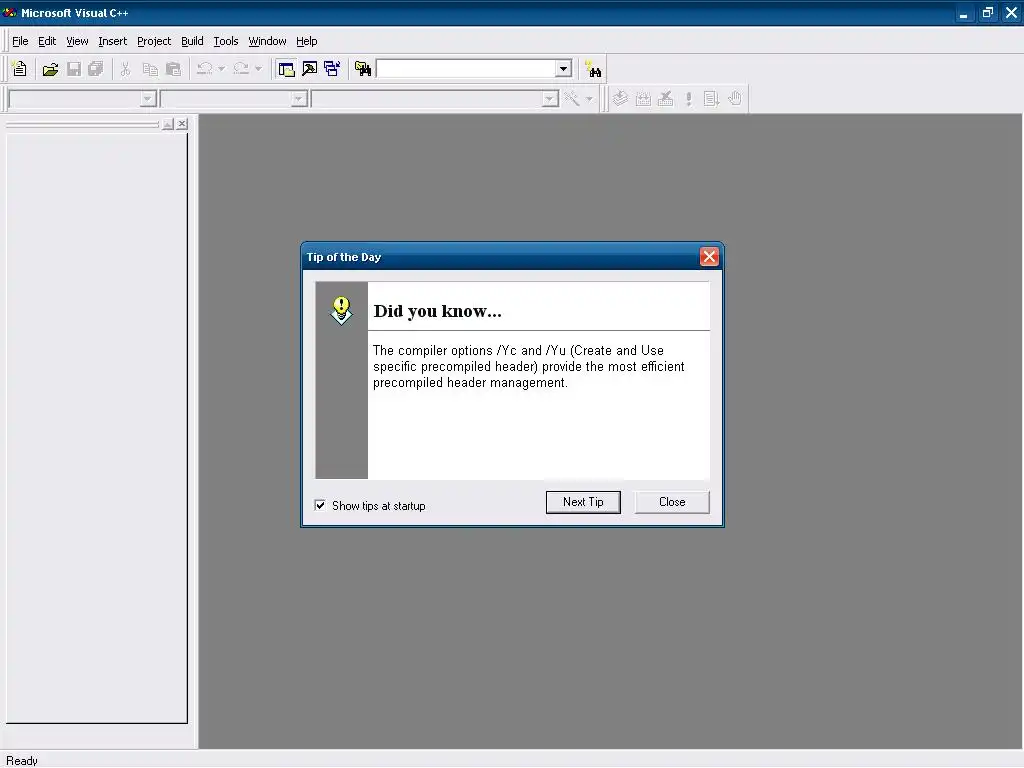Open the Help menu
This screenshot has height=768, width=1024.
(306, 41)
